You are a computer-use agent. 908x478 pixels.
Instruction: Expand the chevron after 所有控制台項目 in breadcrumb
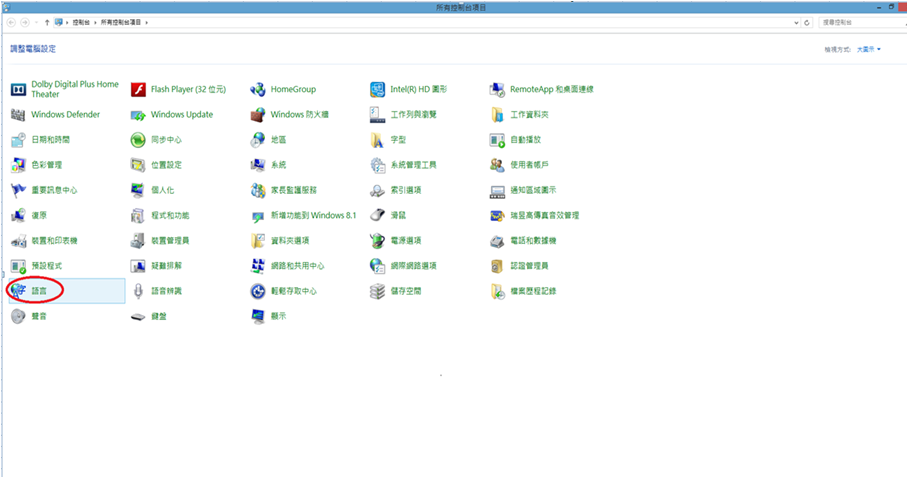point(147,21)
